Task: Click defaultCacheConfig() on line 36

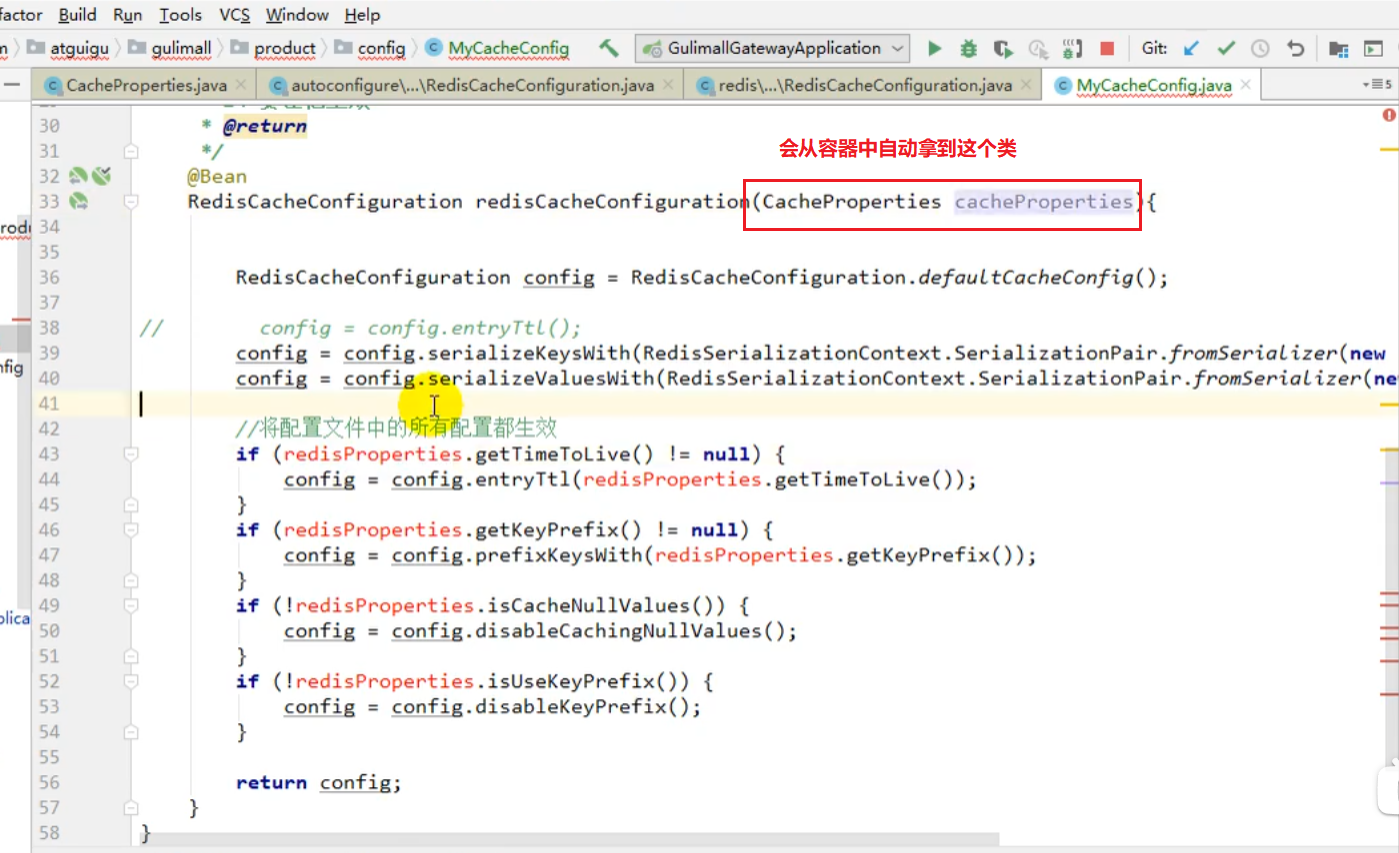Action: coord(1035,277)
